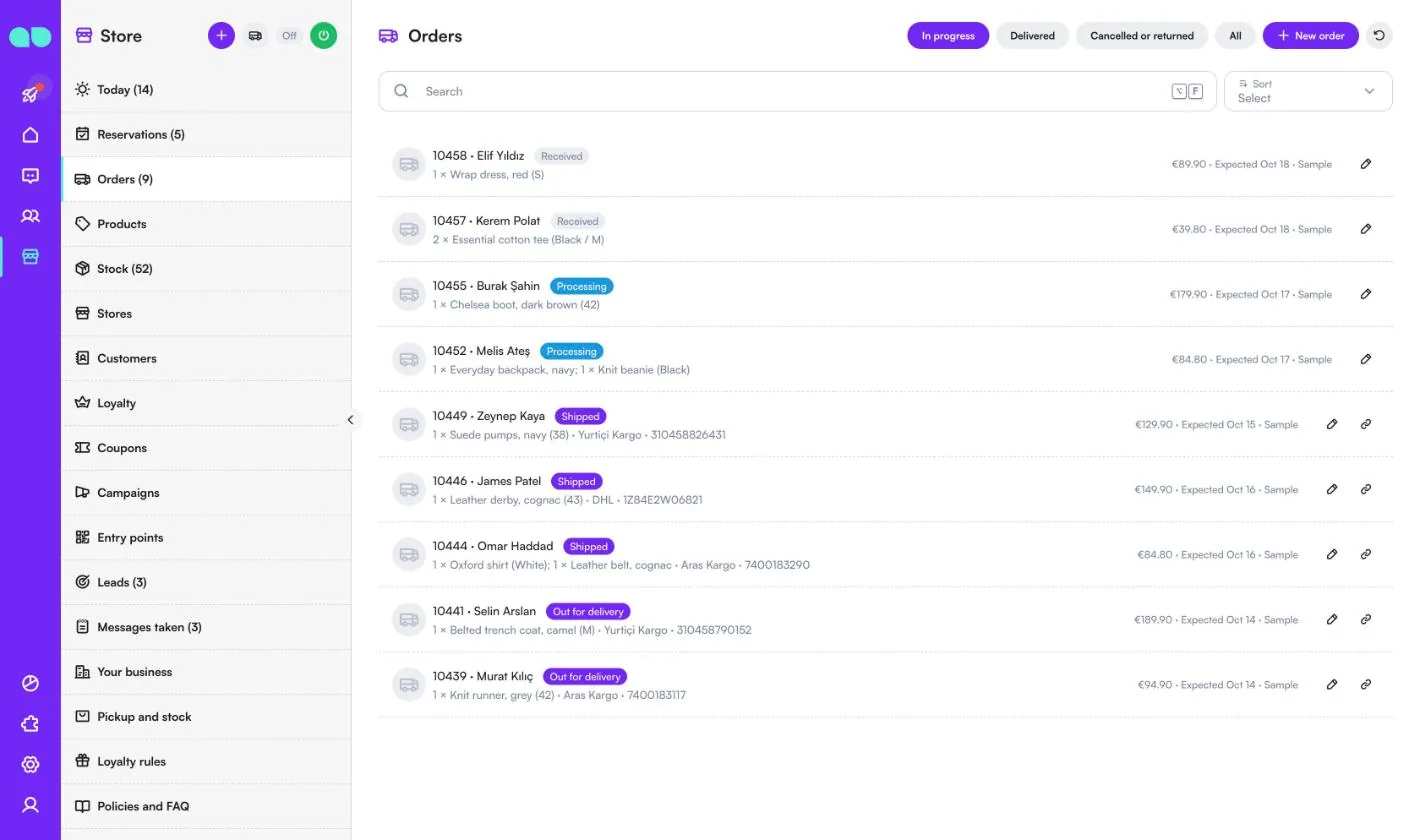
Task: Open the Sort Select dropdown
Action: click(1308, 91)
